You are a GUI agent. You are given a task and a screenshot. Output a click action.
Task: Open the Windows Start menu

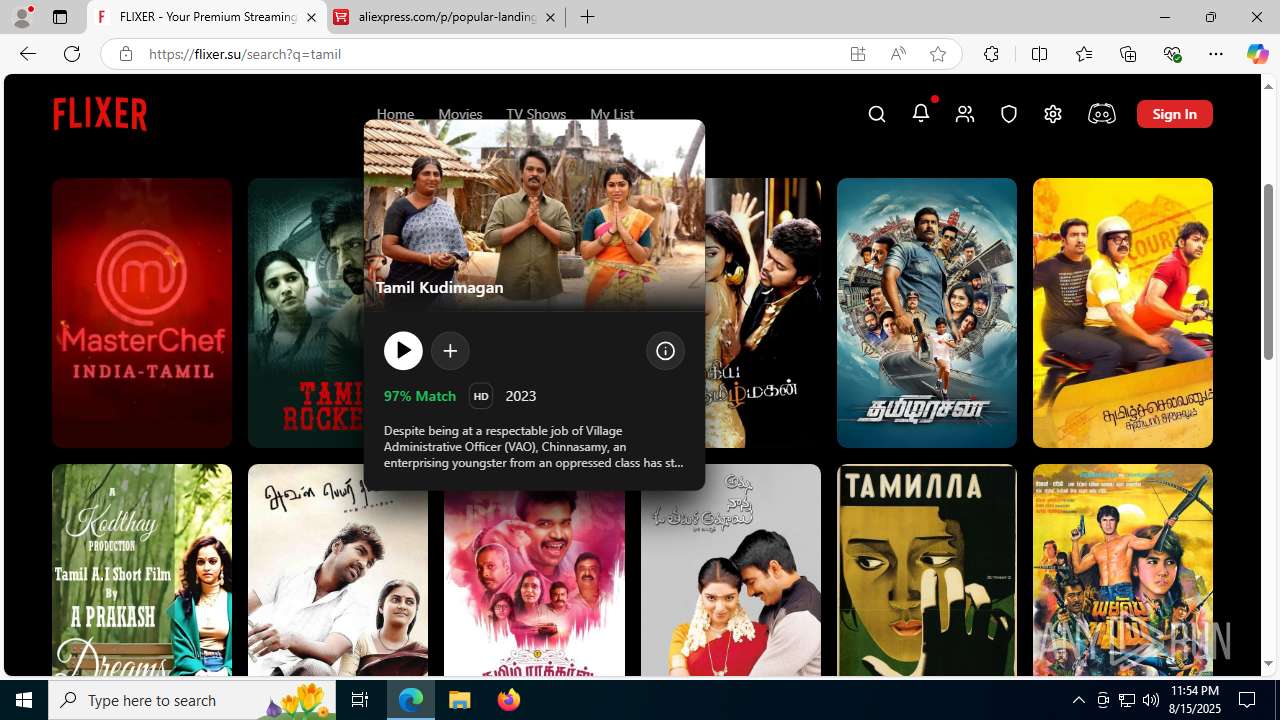24,700
